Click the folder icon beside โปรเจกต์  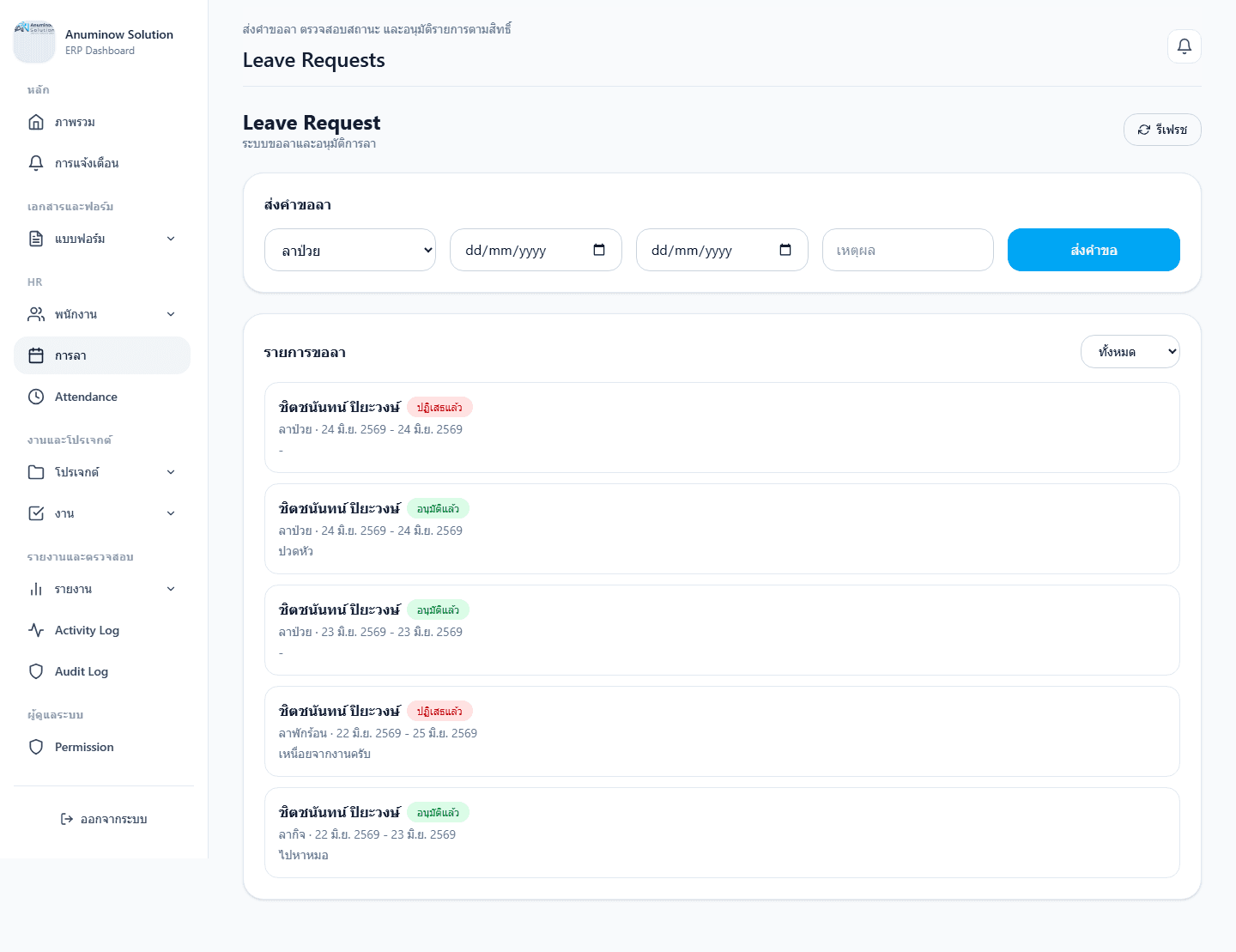point(36,472)
